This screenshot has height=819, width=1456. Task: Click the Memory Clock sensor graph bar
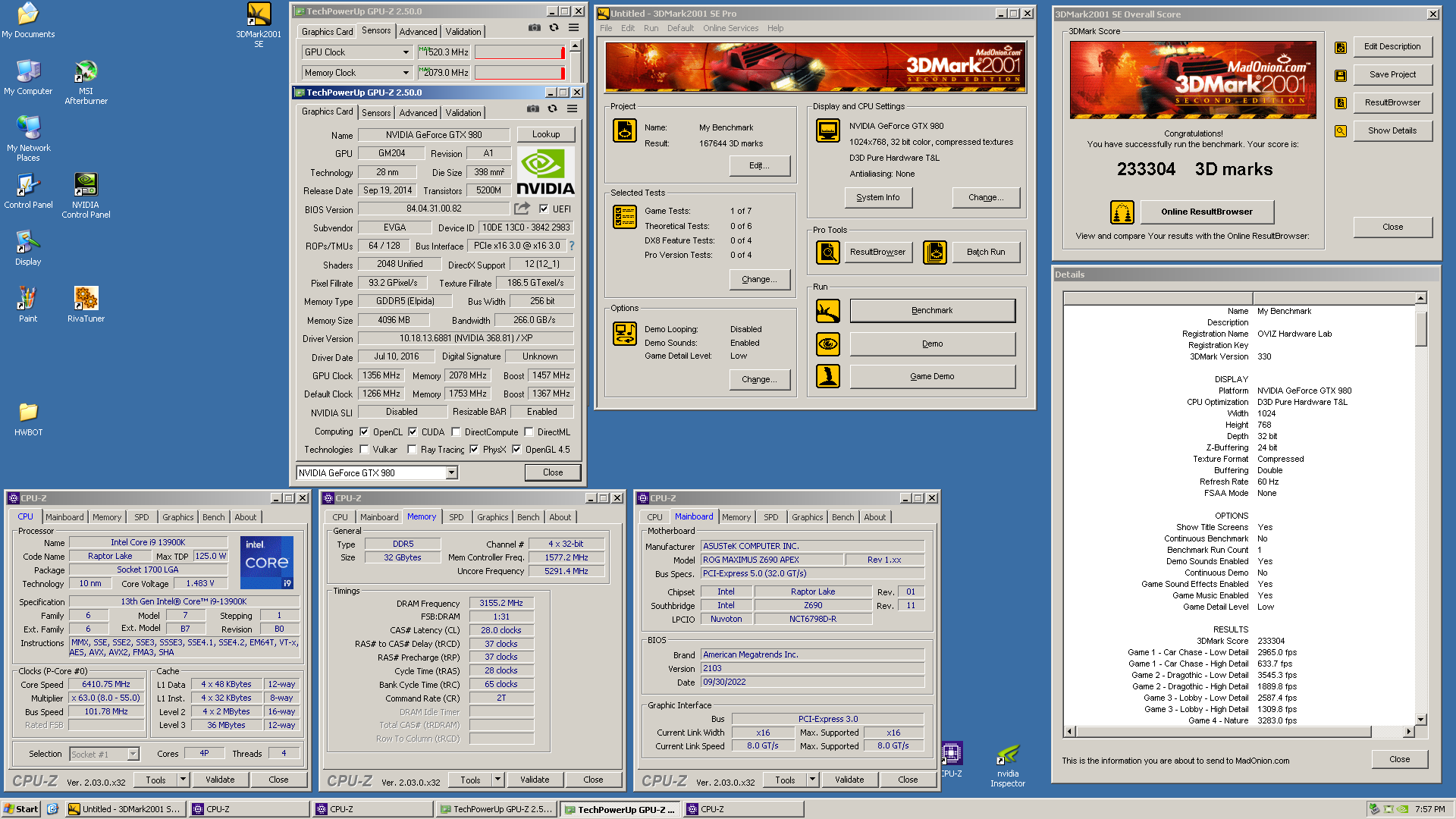pyautogui.click(x=520, y=73)
